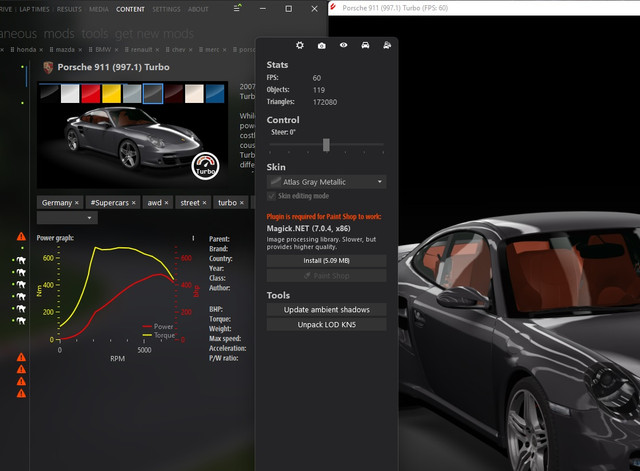Select the CONTENT menu
This screenshot has width=640, height=471.
point(130,9)
